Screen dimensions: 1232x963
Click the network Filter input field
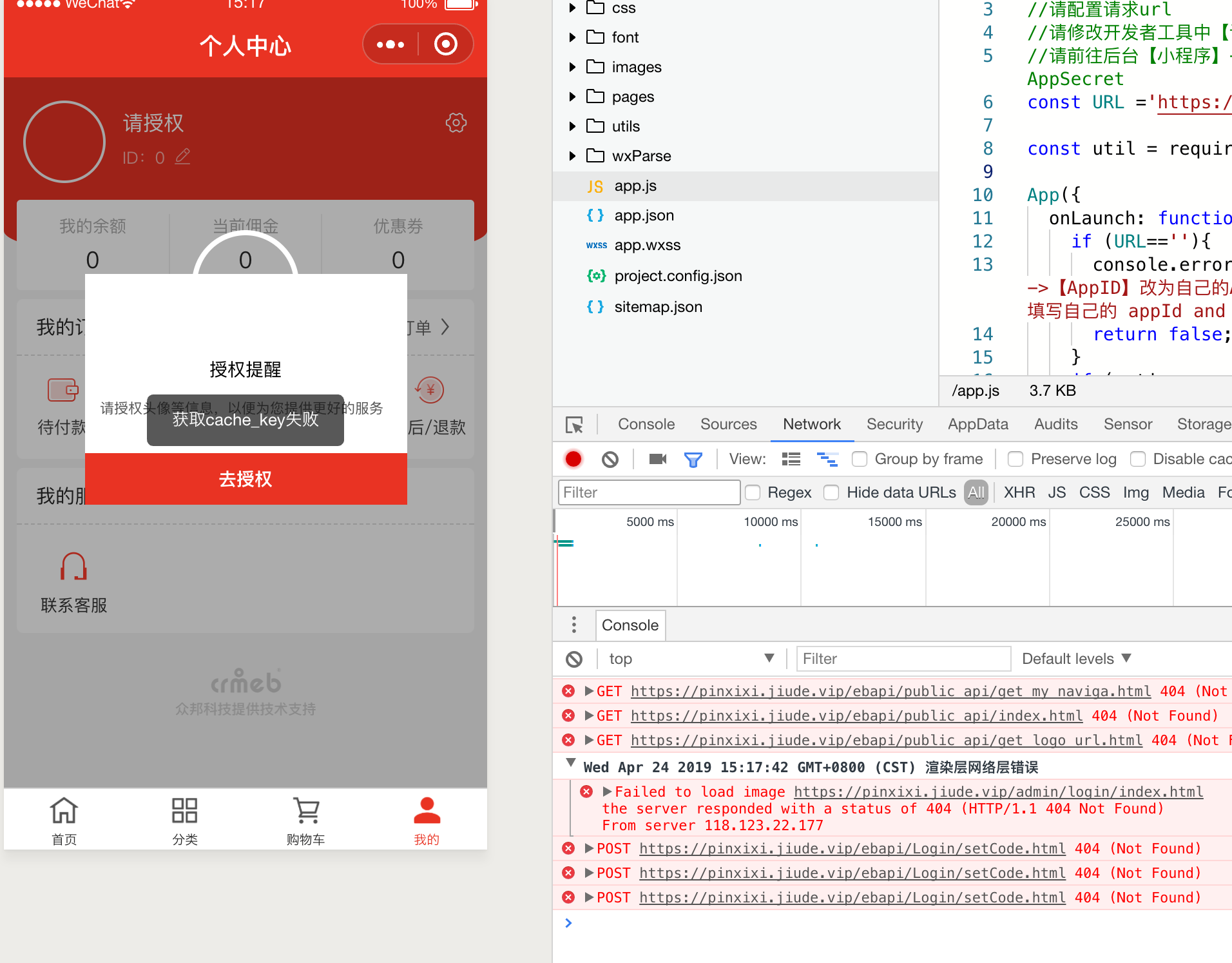[649, 492]
